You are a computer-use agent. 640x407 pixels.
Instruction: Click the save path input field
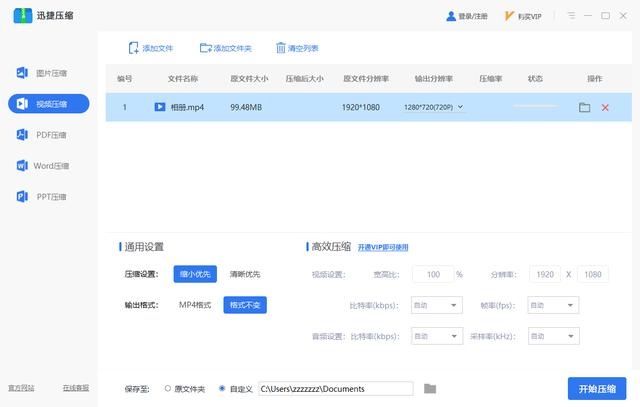click(x=335, y=388)
